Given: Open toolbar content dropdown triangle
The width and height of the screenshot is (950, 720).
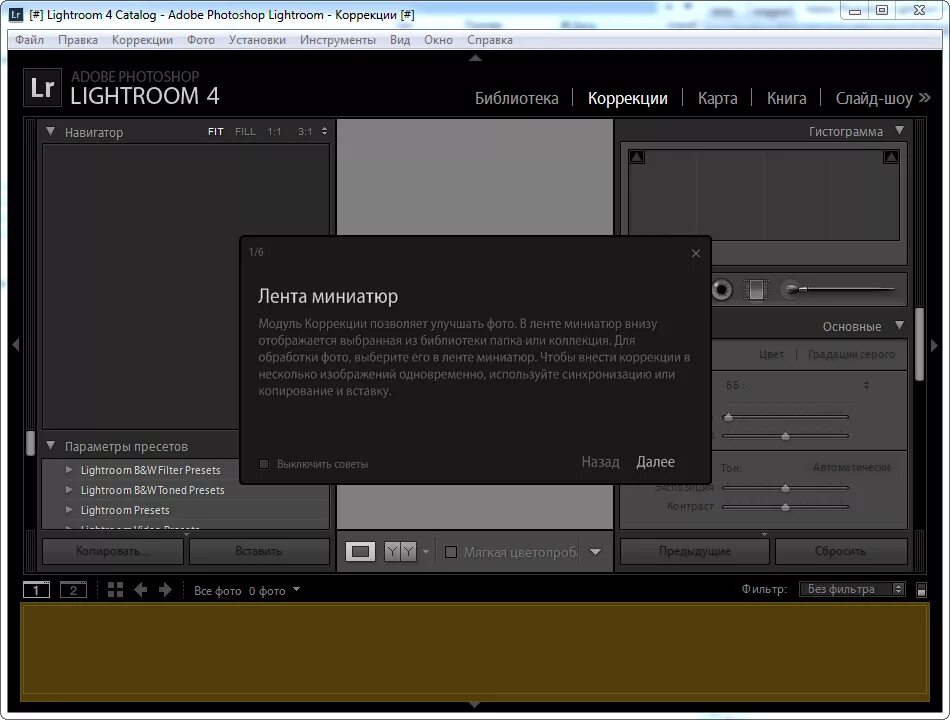Looking at the screenshot, I should 595,552.
